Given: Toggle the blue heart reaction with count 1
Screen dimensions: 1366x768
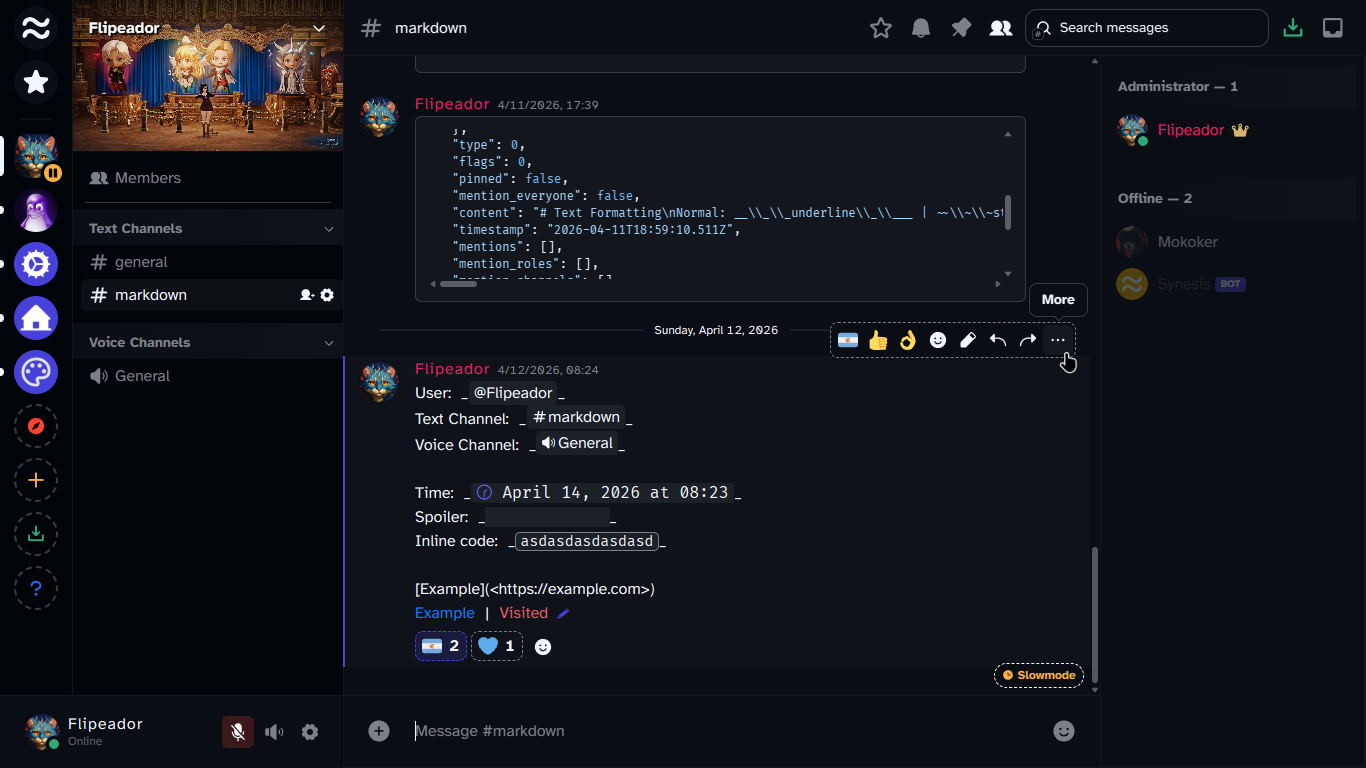Looking at the screenshot, I should tap(497, 646).
